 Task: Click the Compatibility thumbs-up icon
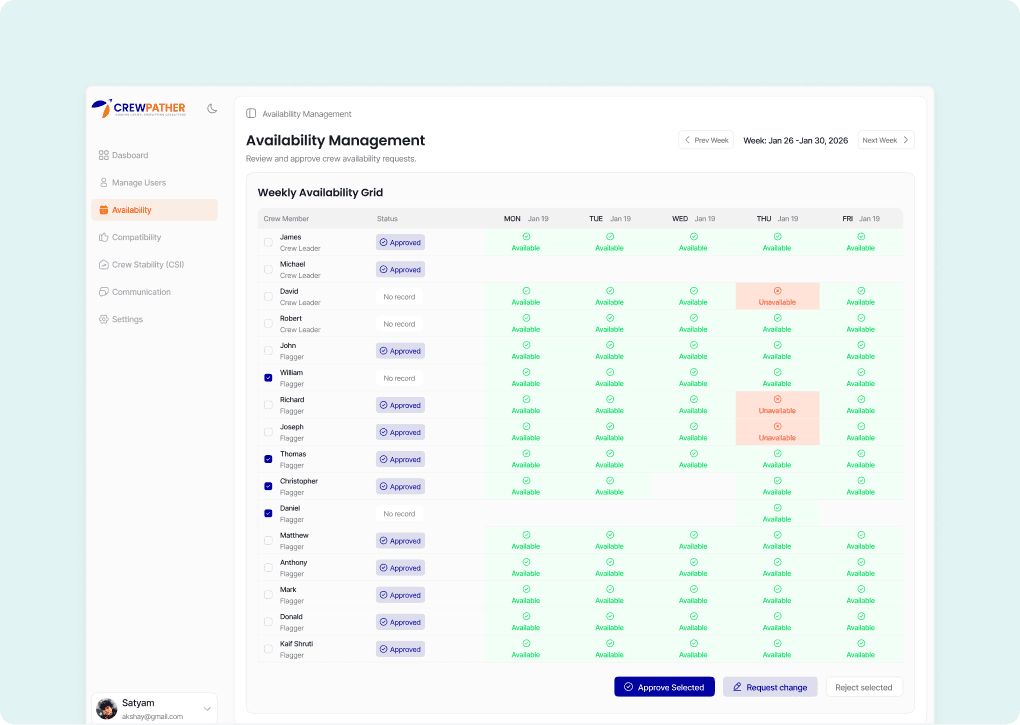pyautogui.click(x=104, y=238)
